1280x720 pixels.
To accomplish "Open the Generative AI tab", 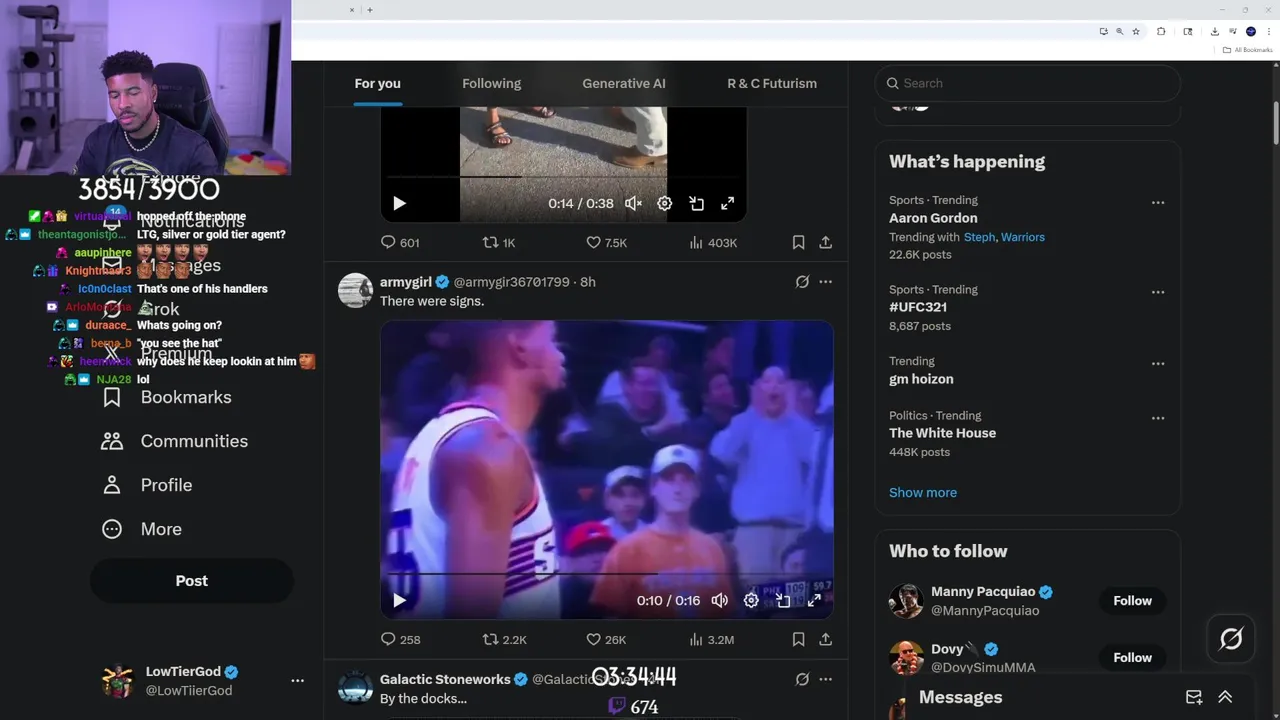I will 624,84.
